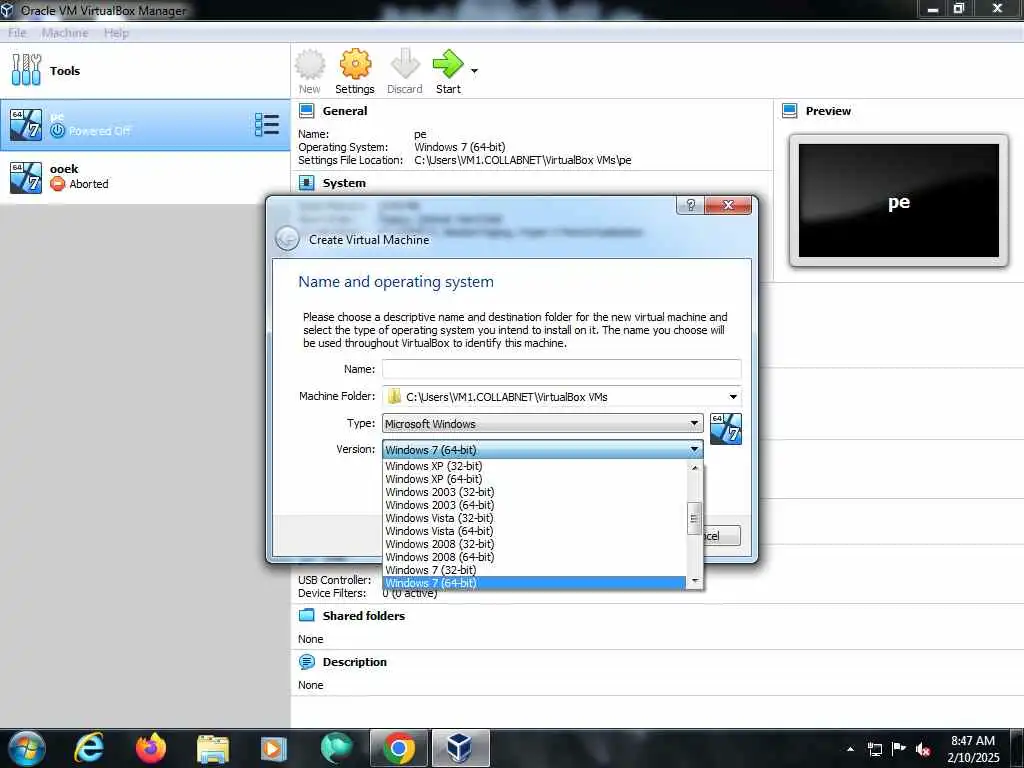Screen dimensions: 1024x768
Task: Click the back arrow in Create Virtual Machine
Action: [287, 239]
